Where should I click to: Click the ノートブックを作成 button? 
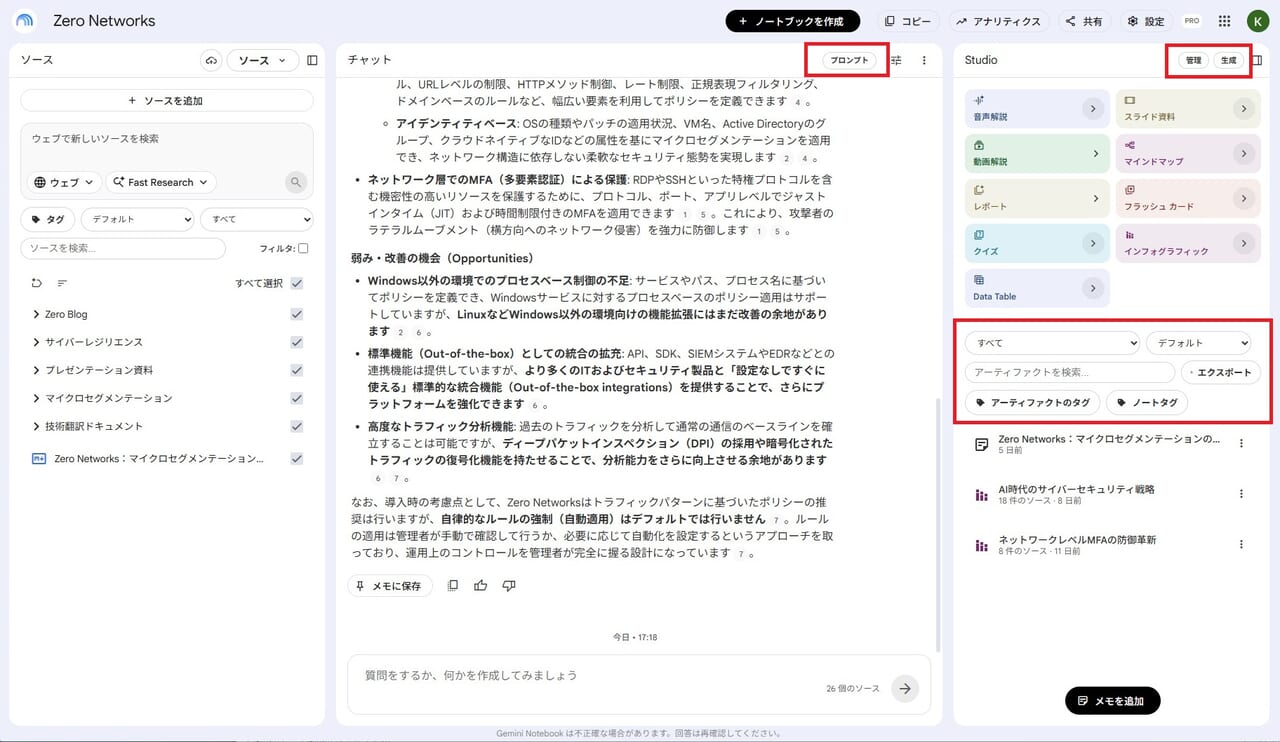[x=792, y=21]
